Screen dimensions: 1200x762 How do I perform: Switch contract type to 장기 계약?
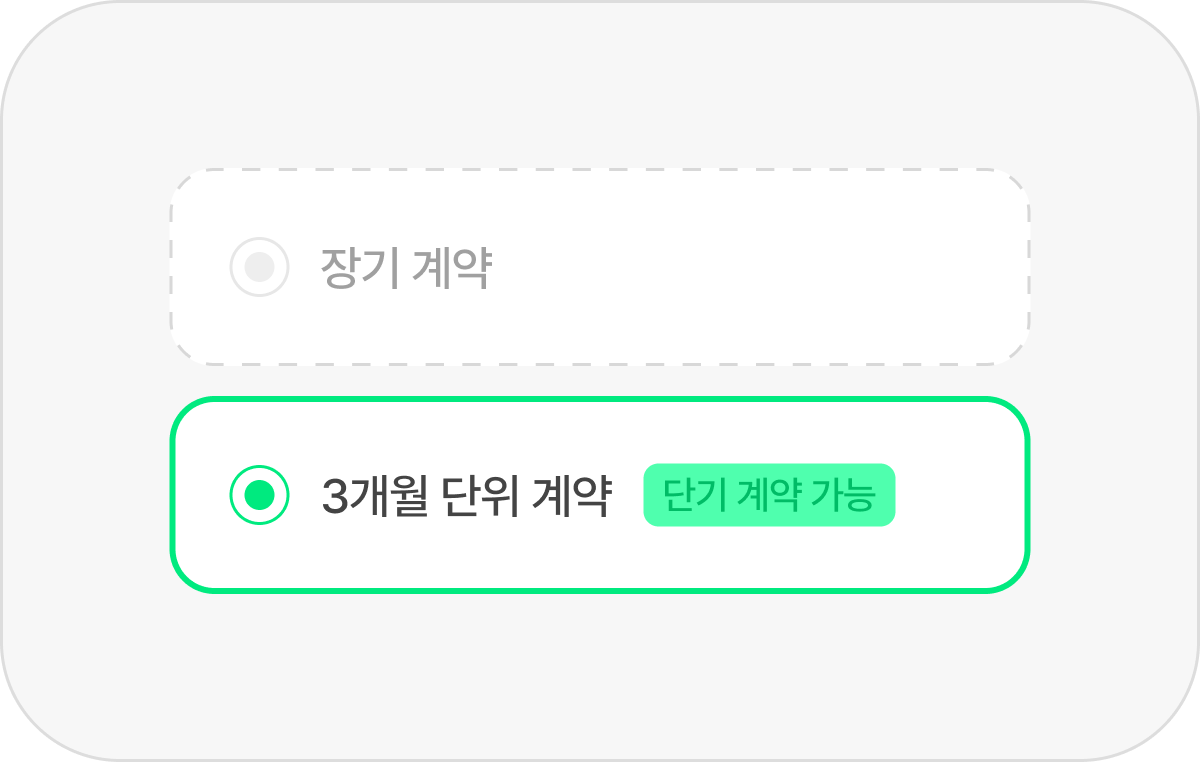(x=260, y=267)
